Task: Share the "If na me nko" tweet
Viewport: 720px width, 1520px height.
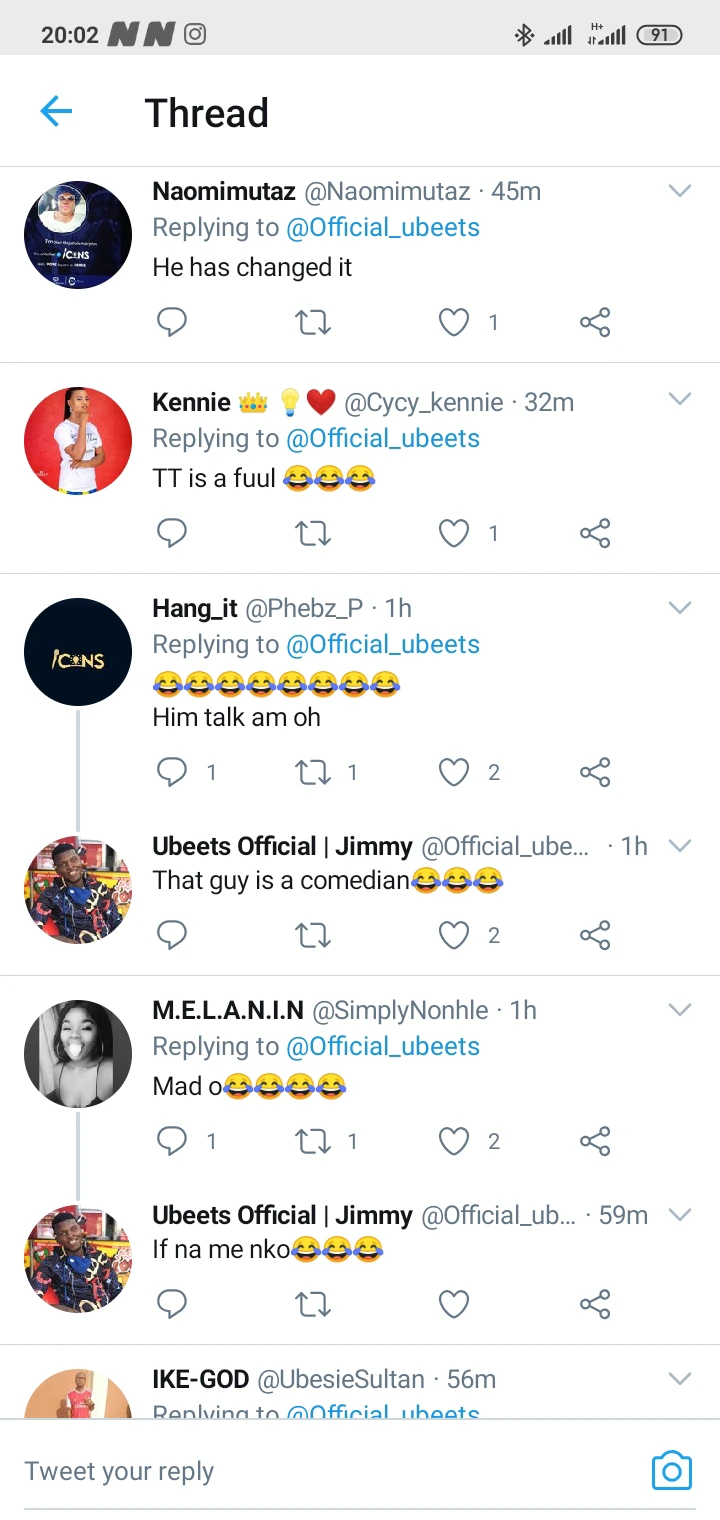Action: pyautogui.click(x=595, y=1304)
